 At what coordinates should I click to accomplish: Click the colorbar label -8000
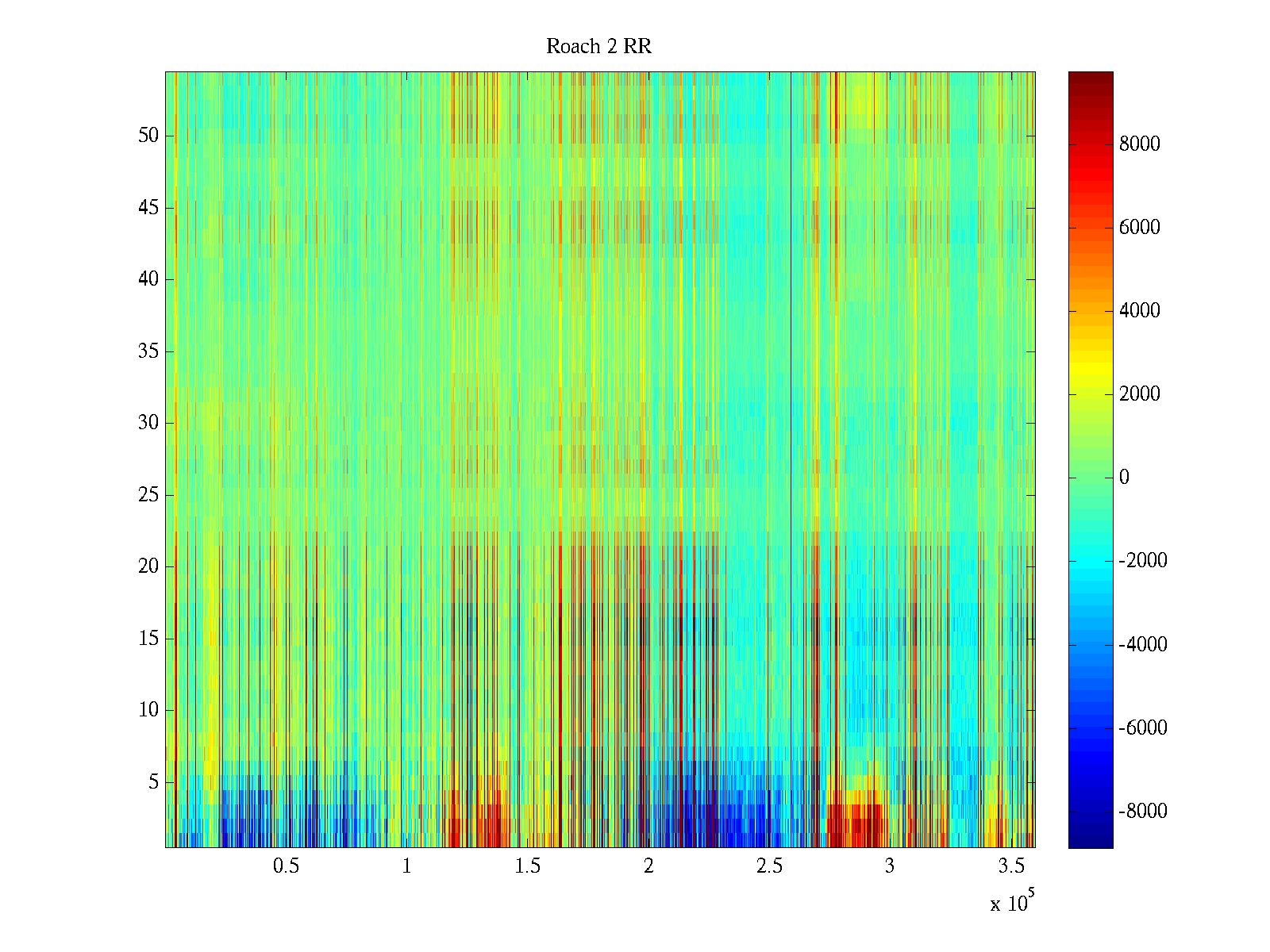(1142, 812)
